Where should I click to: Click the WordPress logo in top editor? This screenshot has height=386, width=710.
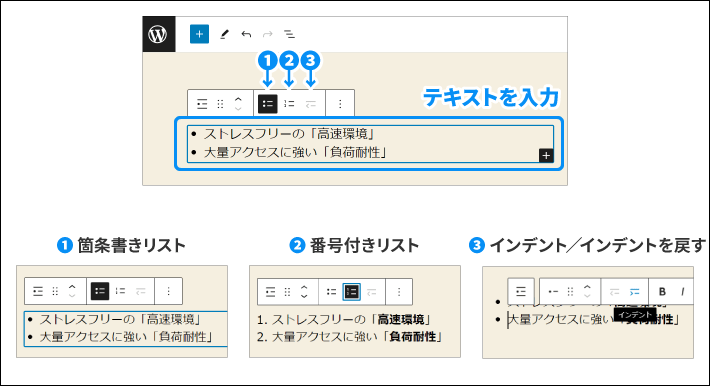158,34
